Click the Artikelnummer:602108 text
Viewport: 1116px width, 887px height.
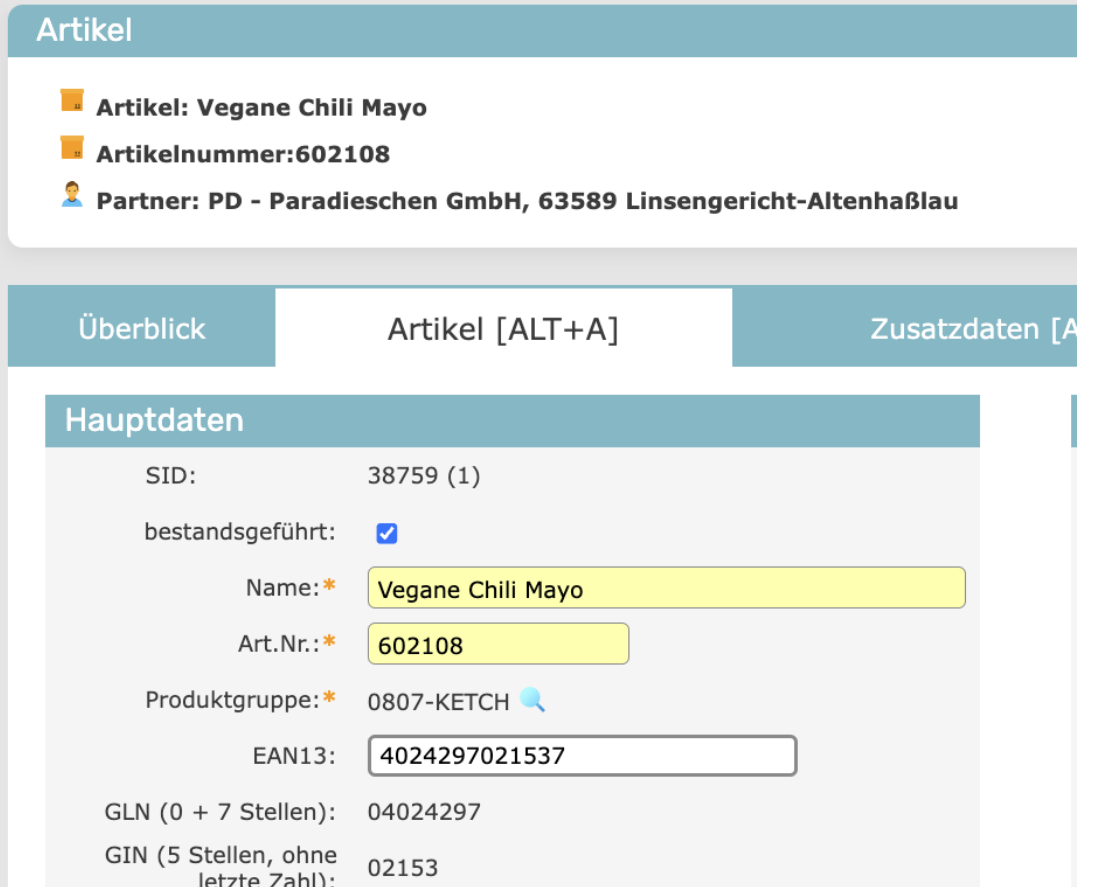point(243,154)
